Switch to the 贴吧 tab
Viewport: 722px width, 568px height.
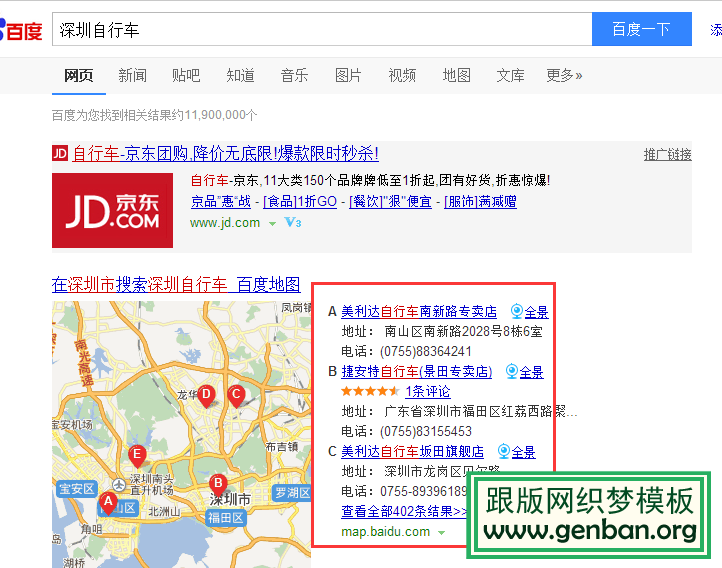[x=186, y=75]
